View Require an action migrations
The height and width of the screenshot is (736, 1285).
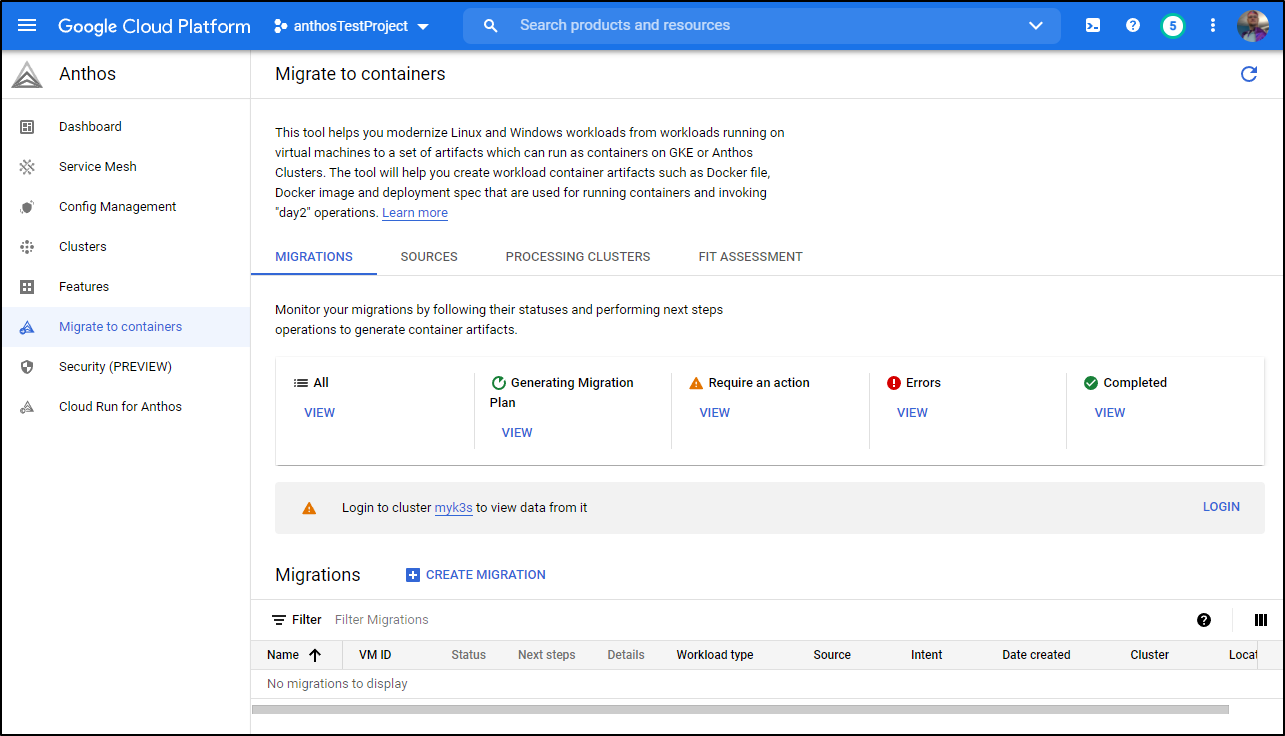coord(715,413)
